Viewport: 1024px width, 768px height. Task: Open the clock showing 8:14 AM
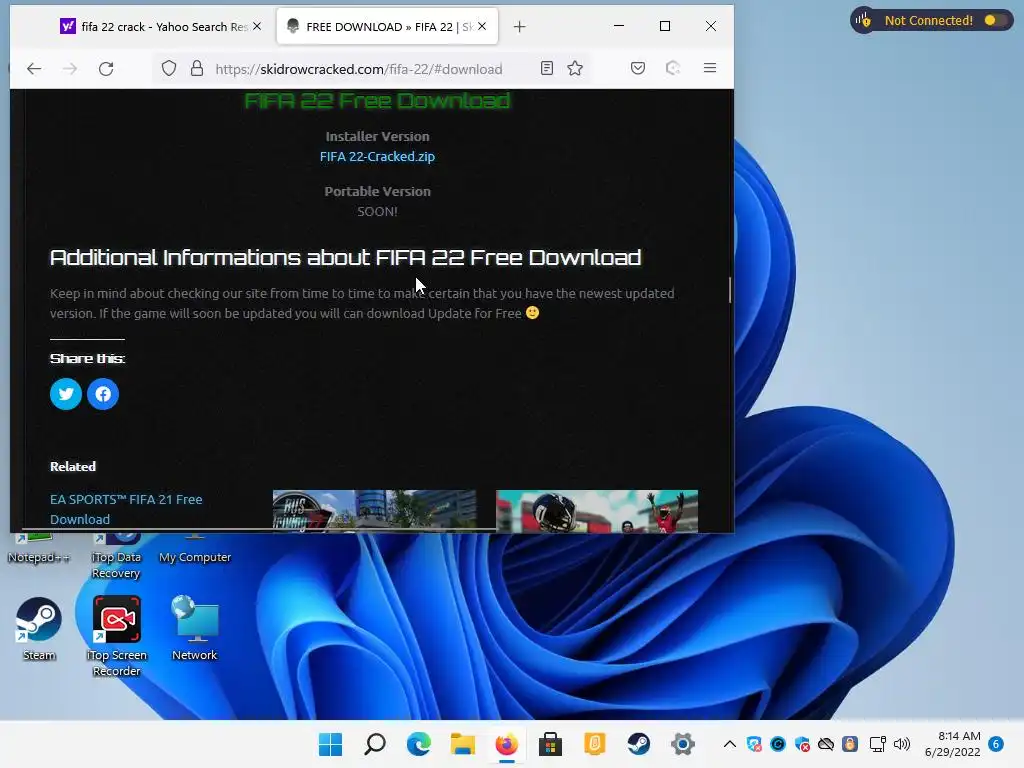tap(953, 744)
